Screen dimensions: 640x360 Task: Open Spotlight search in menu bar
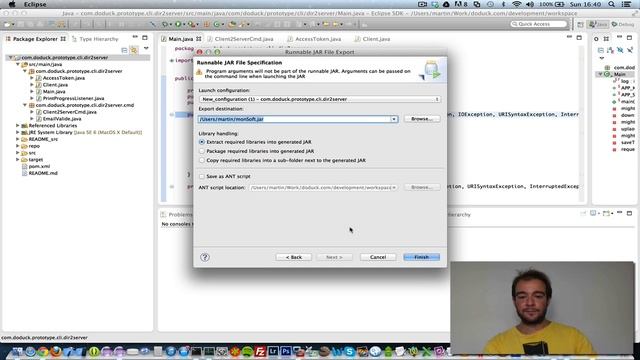[611, 4]
